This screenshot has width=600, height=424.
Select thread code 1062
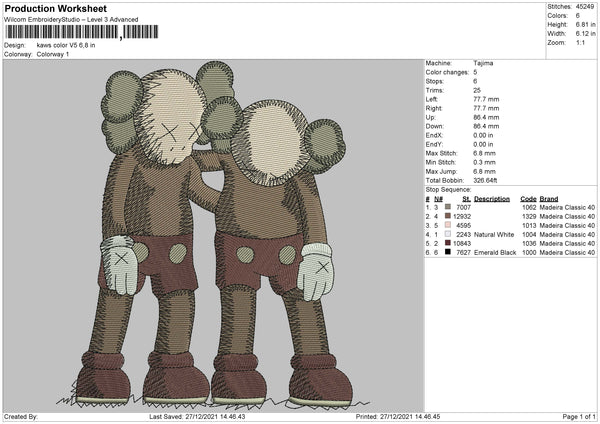point(529,207)
